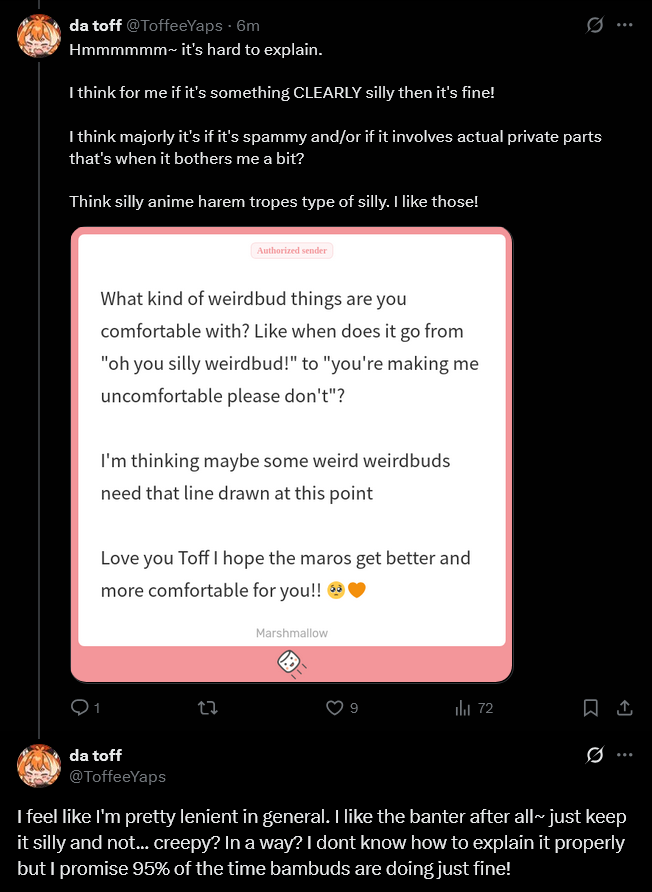Click the Authorized sender badge

point(292,250)
